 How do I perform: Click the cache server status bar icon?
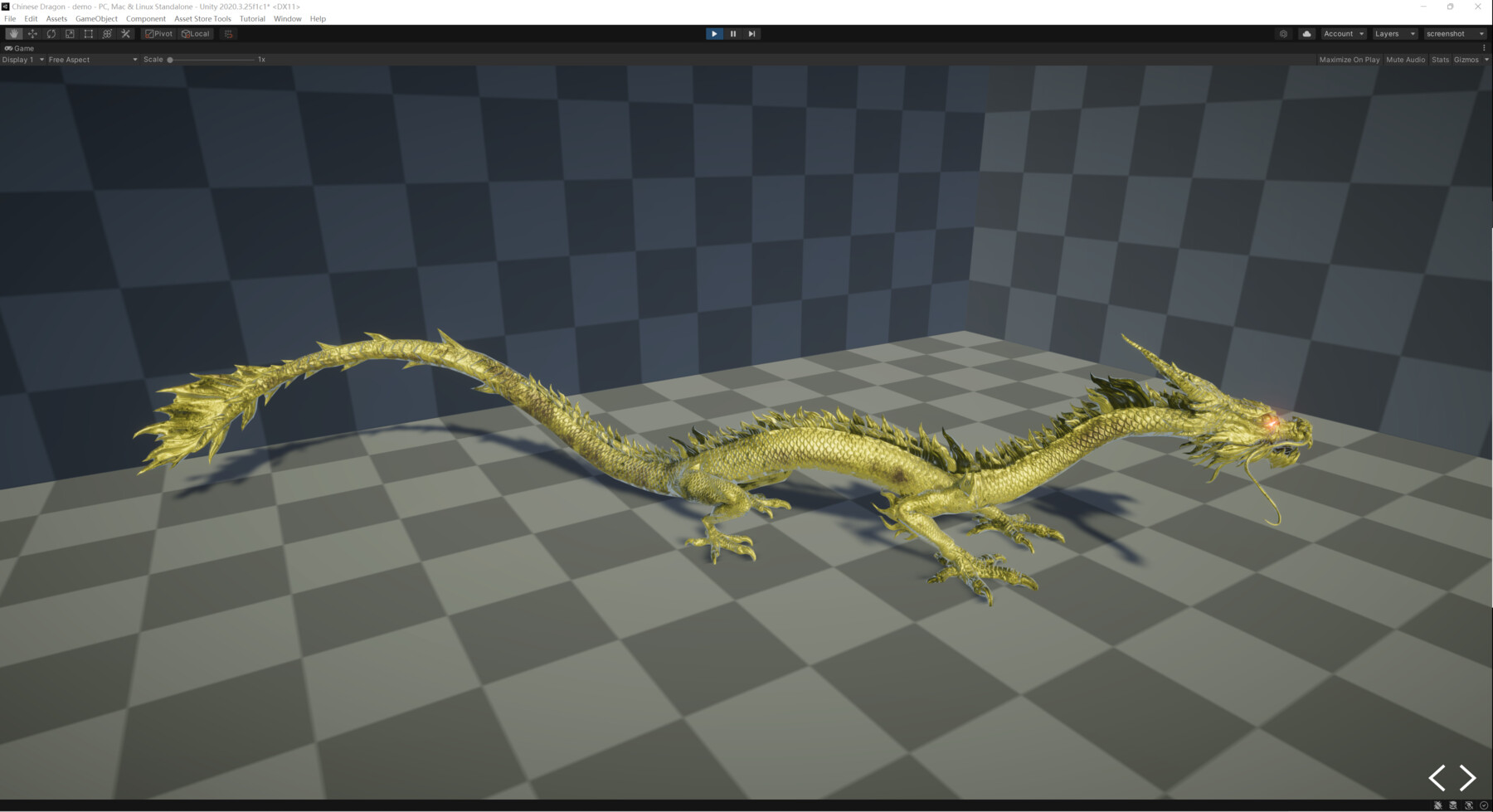click(x=1453, y=805)
